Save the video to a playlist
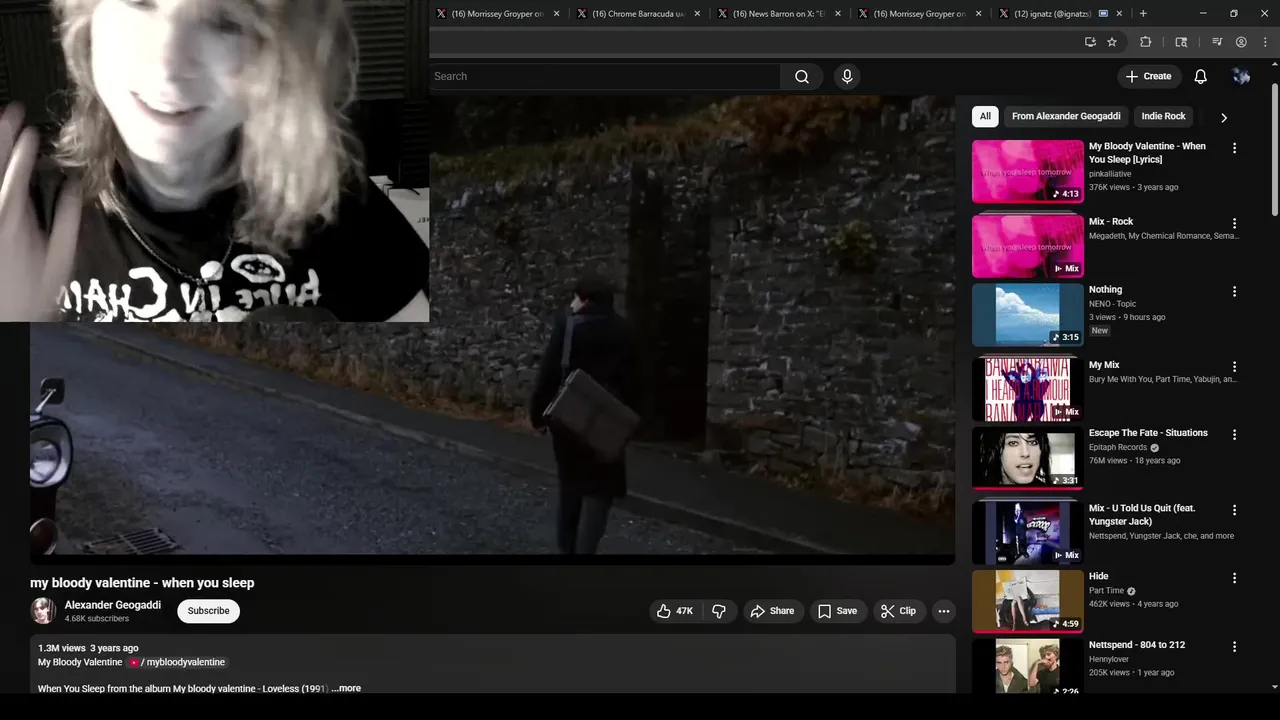Image resolution: width=1280 pixels, height=720 pixels. click(x=837, y=611)
